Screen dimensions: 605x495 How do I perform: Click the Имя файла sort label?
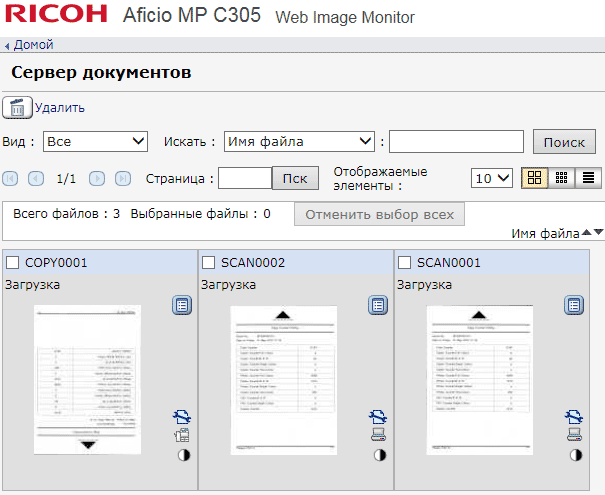tap(546, 233)
